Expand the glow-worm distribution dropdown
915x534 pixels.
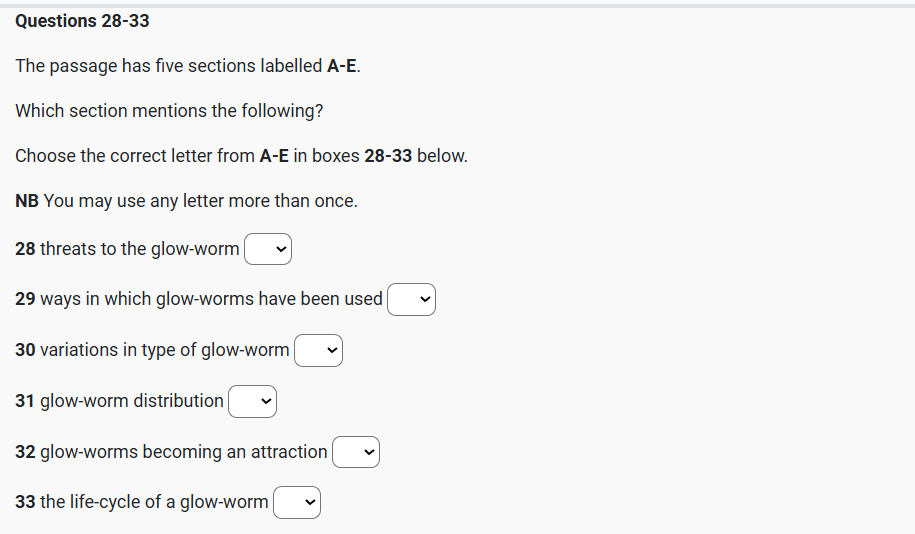[252, 401]
